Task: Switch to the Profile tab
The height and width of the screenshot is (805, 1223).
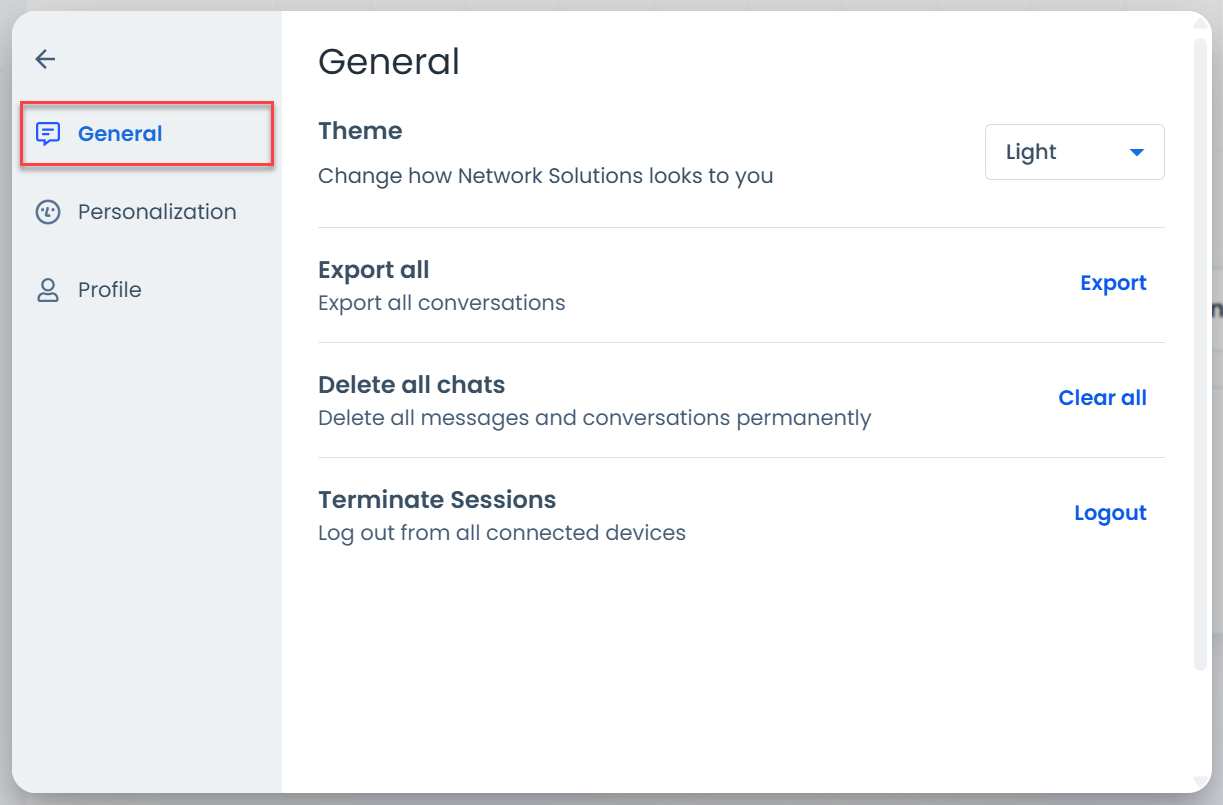Action: (x=147, y=290)
